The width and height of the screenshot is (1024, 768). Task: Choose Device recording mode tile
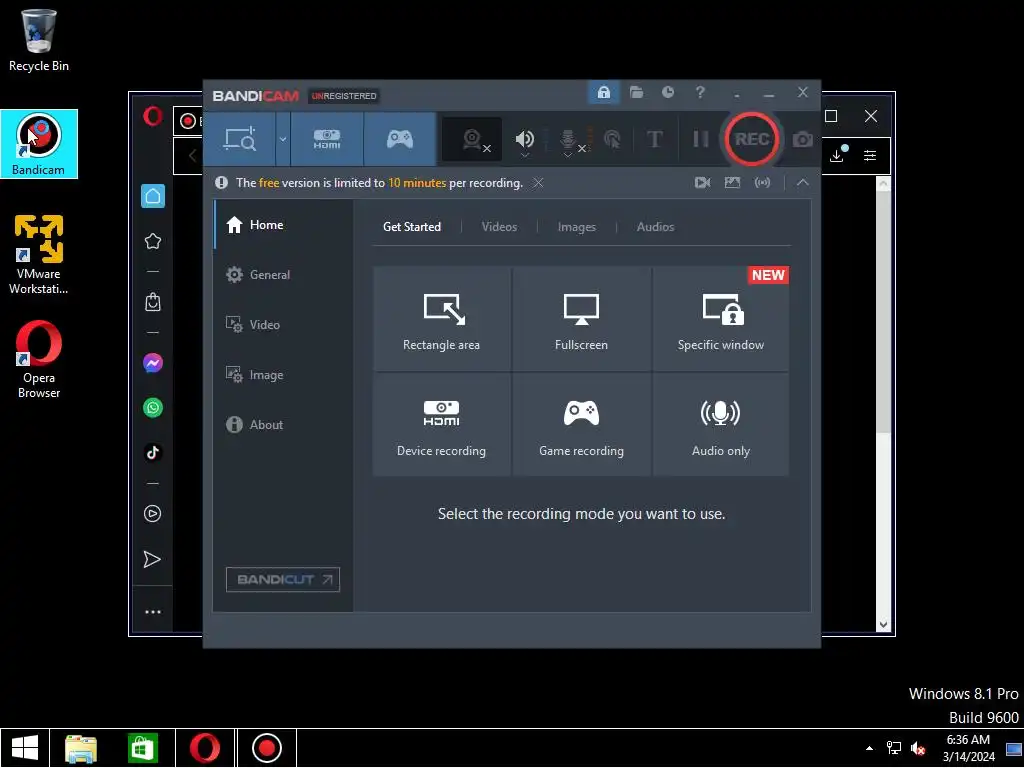tap(441, 424)
